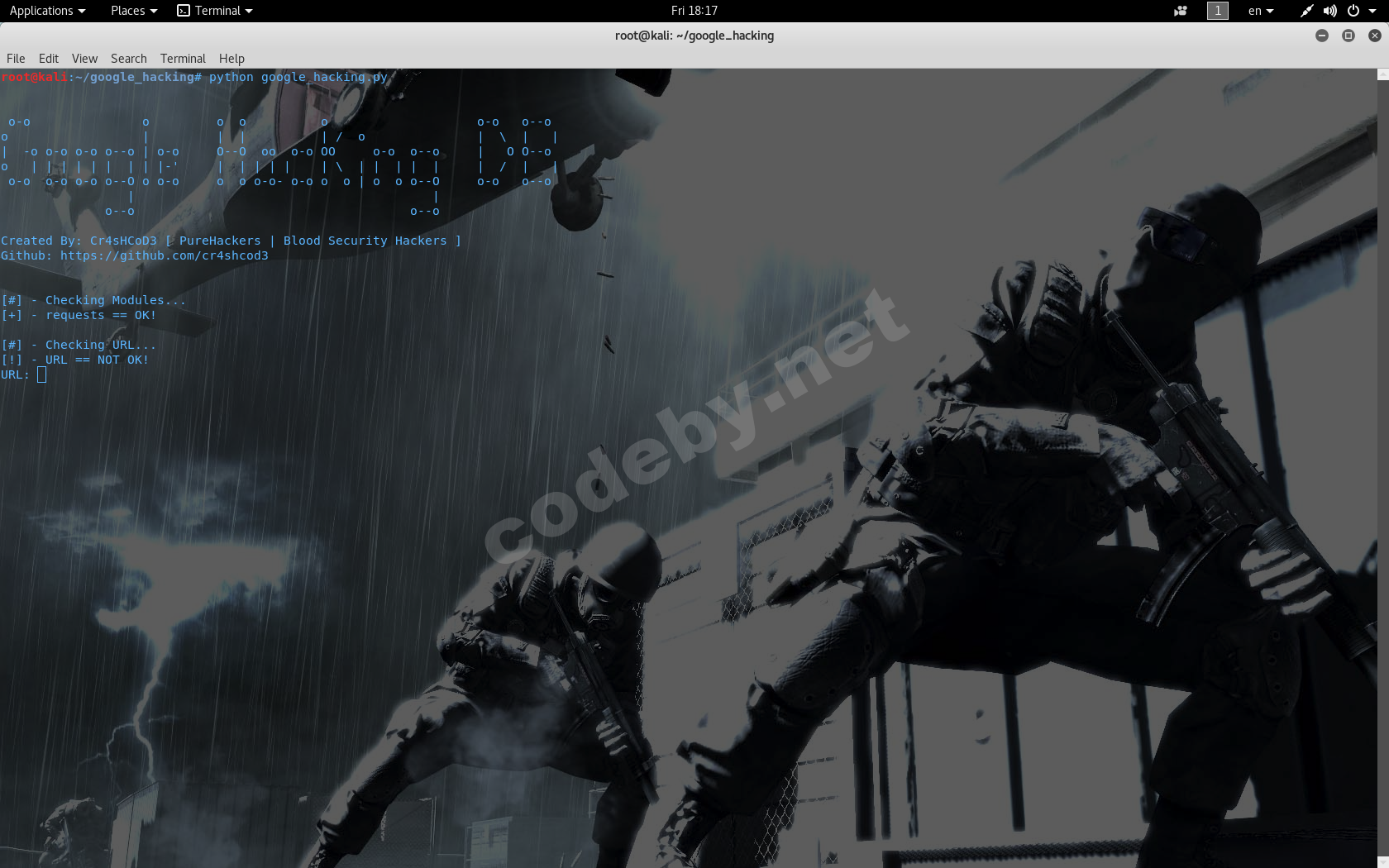Screen dimensions: 1389x868
Task: Open the en keyboard layout dropdown
Action: tap(1261, 11)
